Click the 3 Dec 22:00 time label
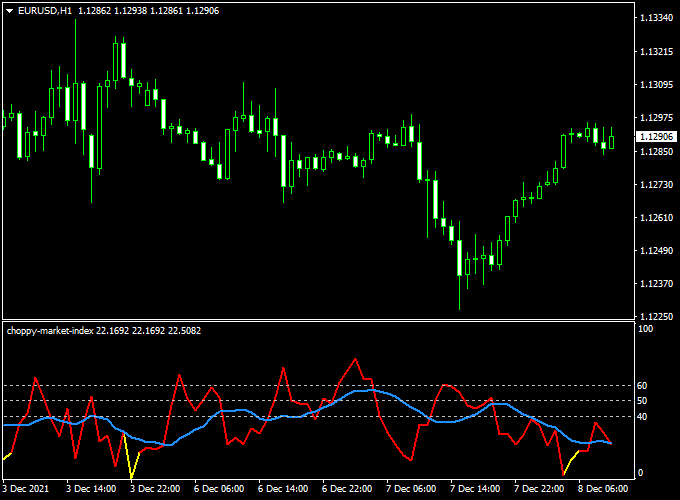This screenshot has width=680, height=500. (x=155, y=489)
